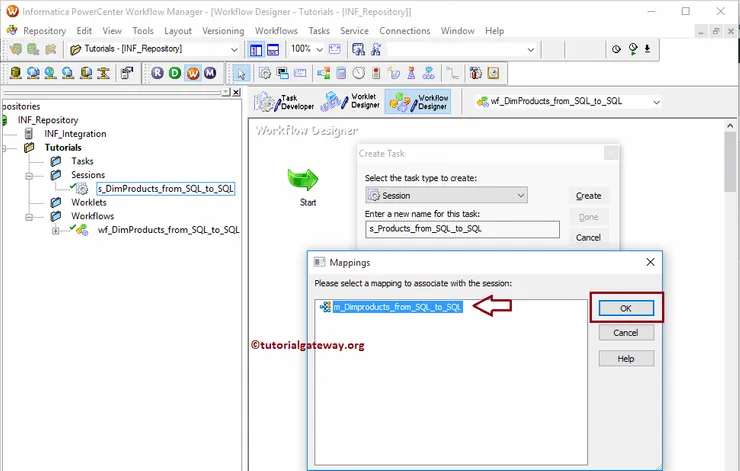Image resolution: width=740 pixels, height=471 pixels.
Task: Switch to the Task Developer tab
Action: 284,101
